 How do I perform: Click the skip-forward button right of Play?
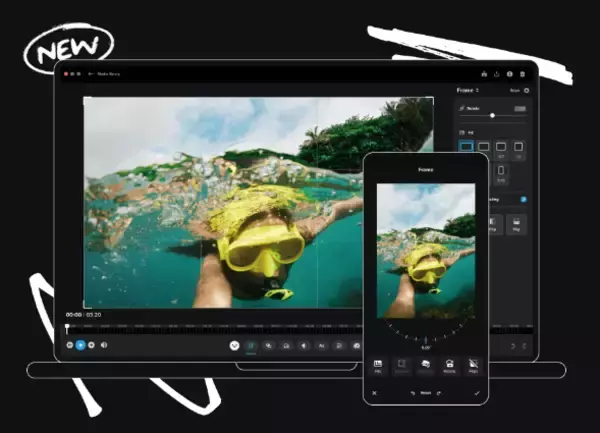click(x=91, y=345)
